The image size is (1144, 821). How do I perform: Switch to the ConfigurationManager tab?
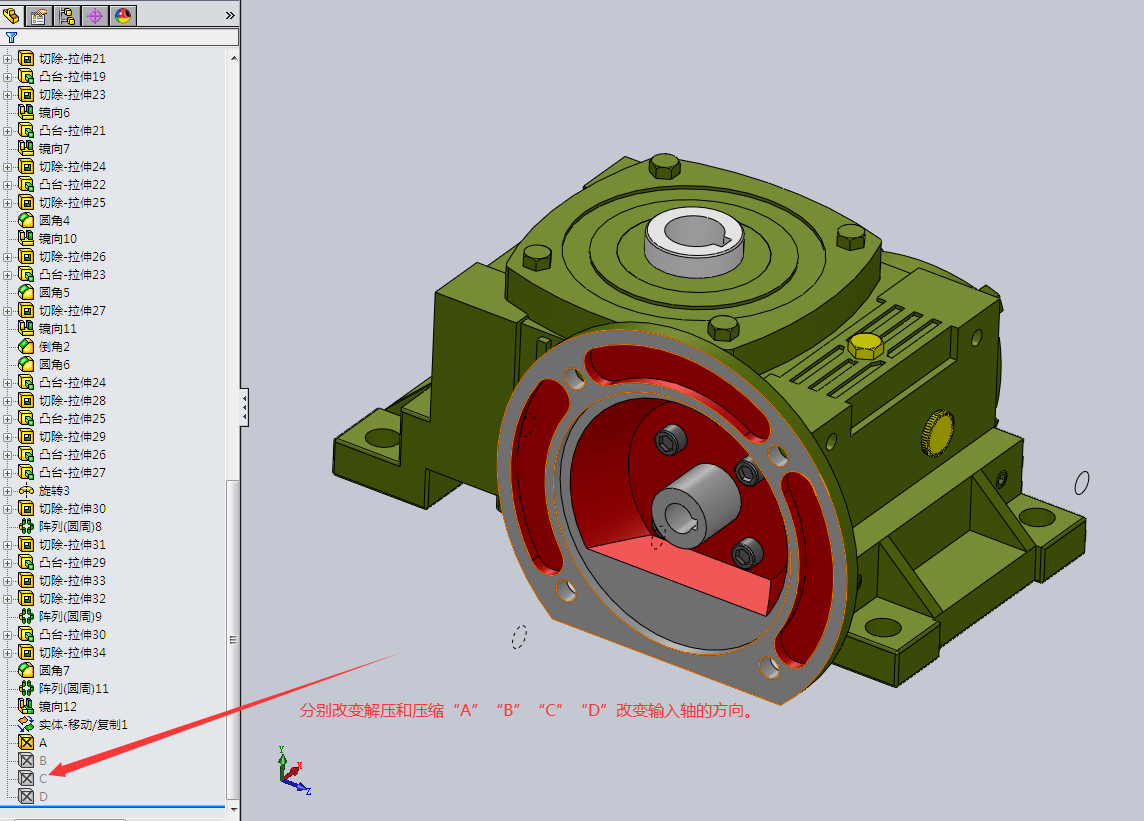[x=67, y=15]
